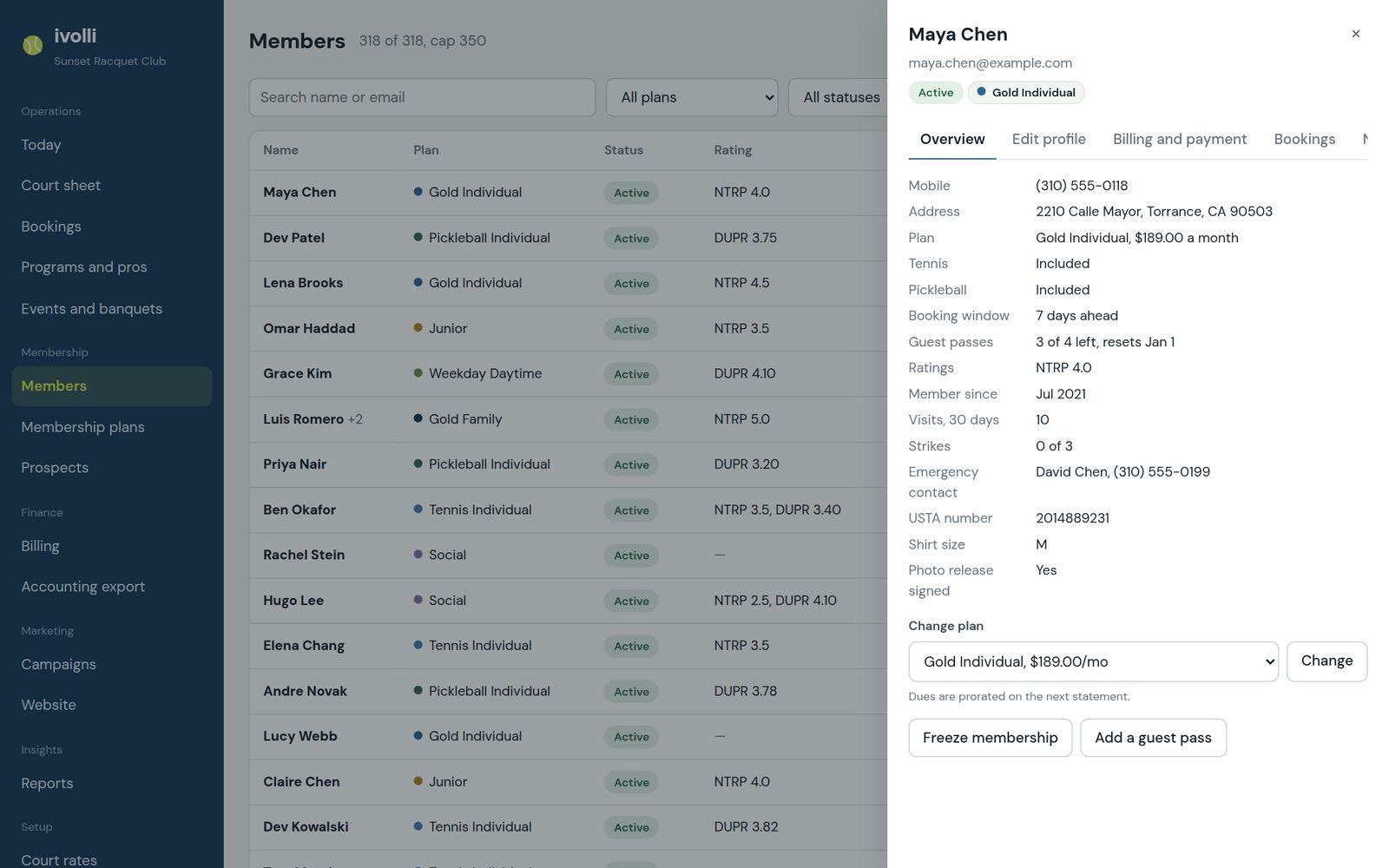The image size is (1389, 868).
Task: Open Claire Chen's member row
Action: coord(569,782)
